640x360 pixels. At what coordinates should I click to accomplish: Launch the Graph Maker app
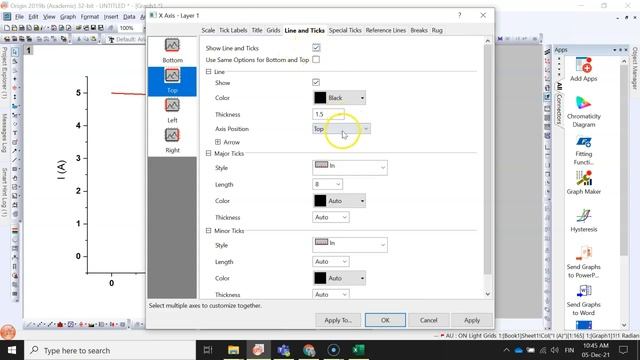583,182
